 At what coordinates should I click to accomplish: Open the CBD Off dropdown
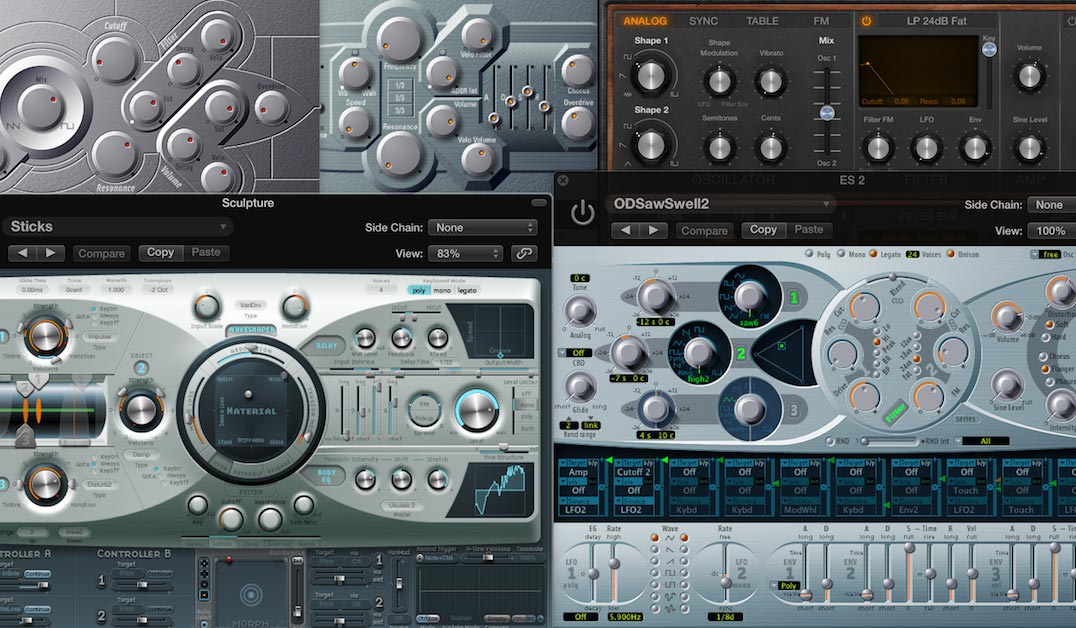[575, 353]
